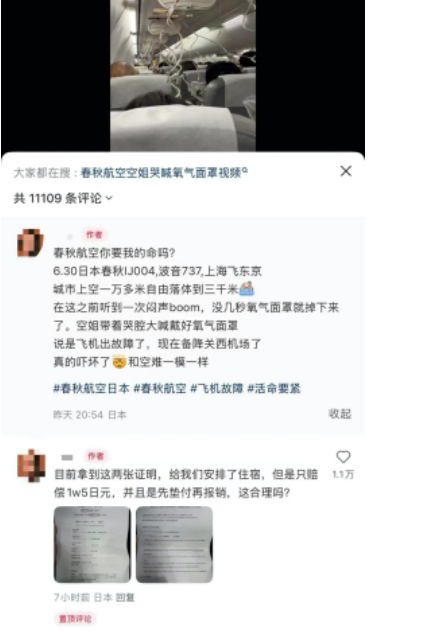View the first certificate photo thumbnail

tap(92, 544)
